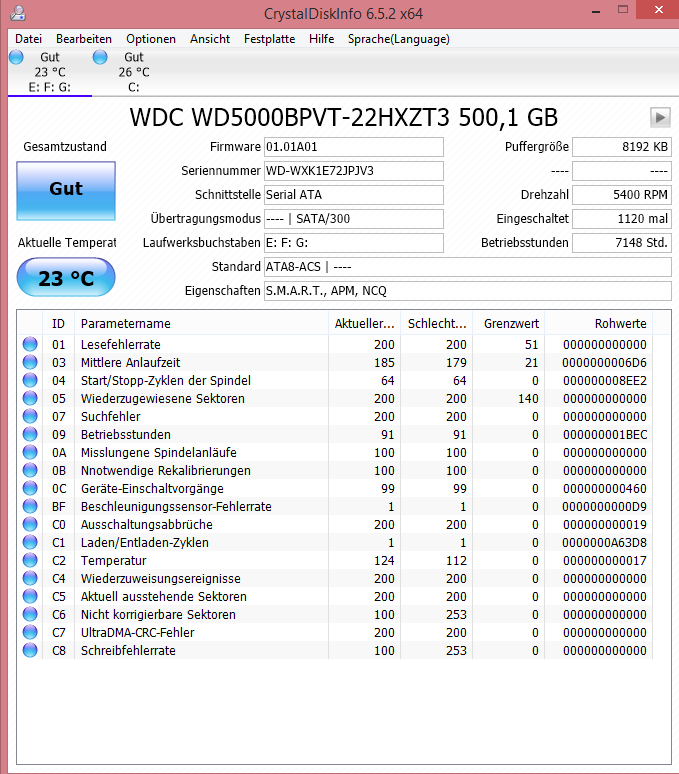Click status orb for E: F: G: drive
The width and height of the screenshot is (679, 774).
pos(16,57)
